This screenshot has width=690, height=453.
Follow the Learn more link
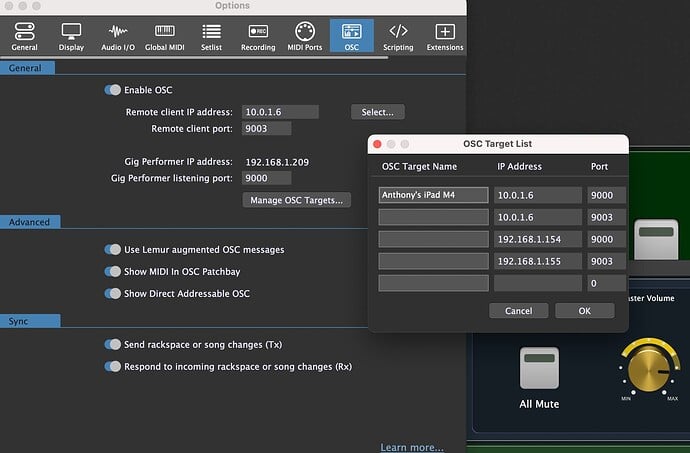412,447
